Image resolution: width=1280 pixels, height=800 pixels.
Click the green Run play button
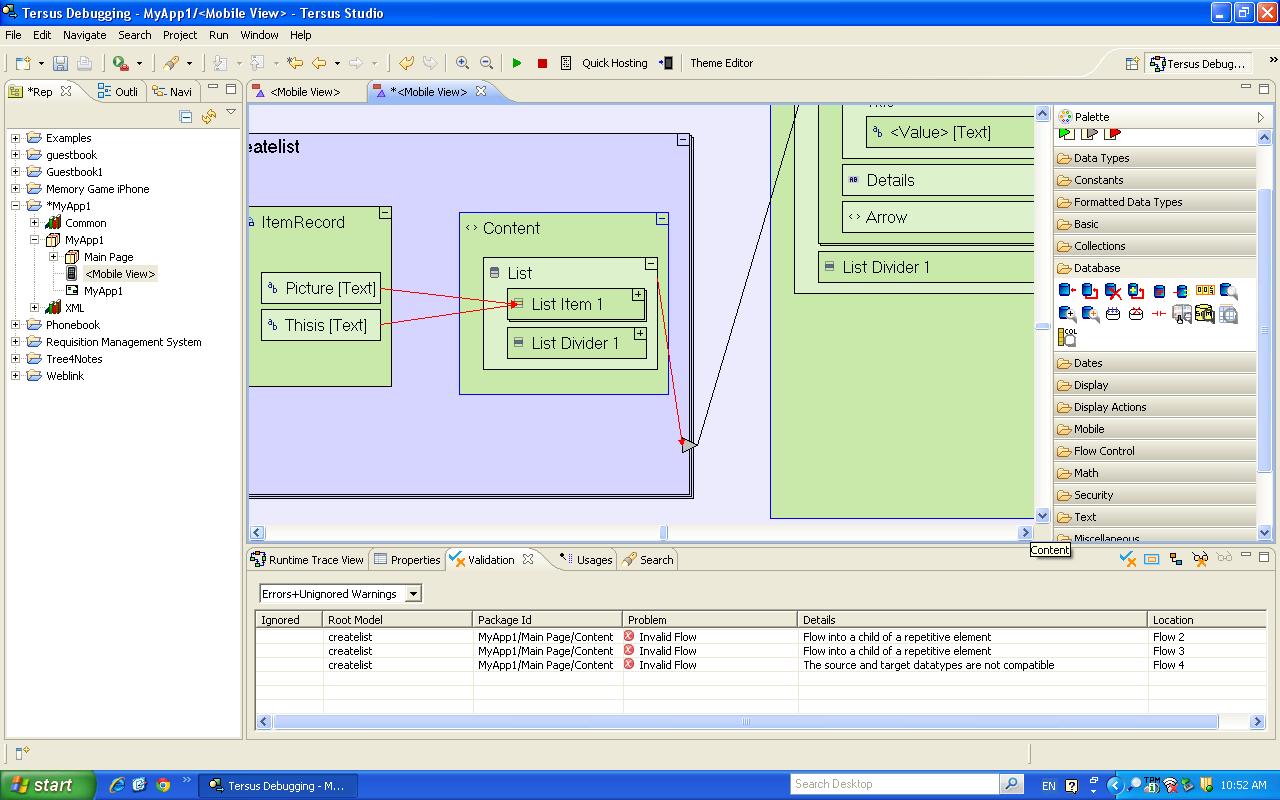(x=517, y=63)
